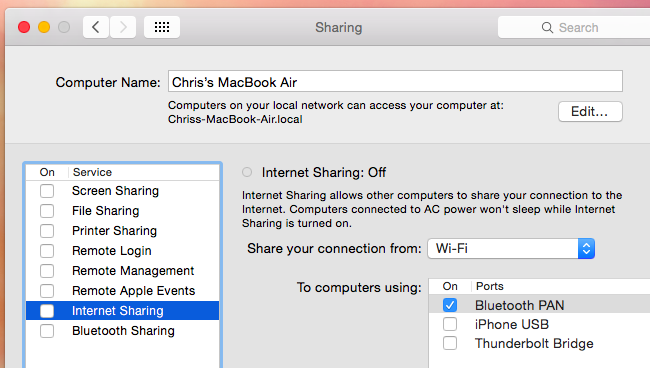Click the Search magnifier icon
Screen dimensions: 650x368
coord(547,28)
